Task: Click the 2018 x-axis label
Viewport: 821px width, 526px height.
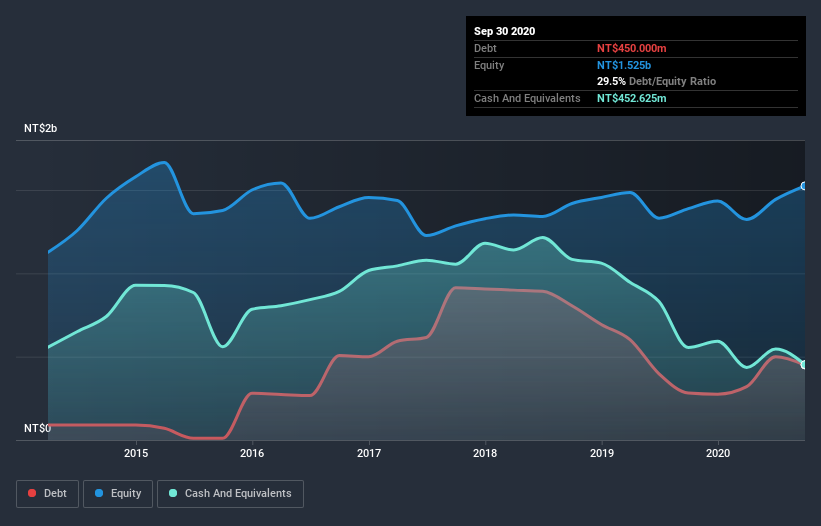Action: coord(485,453)
